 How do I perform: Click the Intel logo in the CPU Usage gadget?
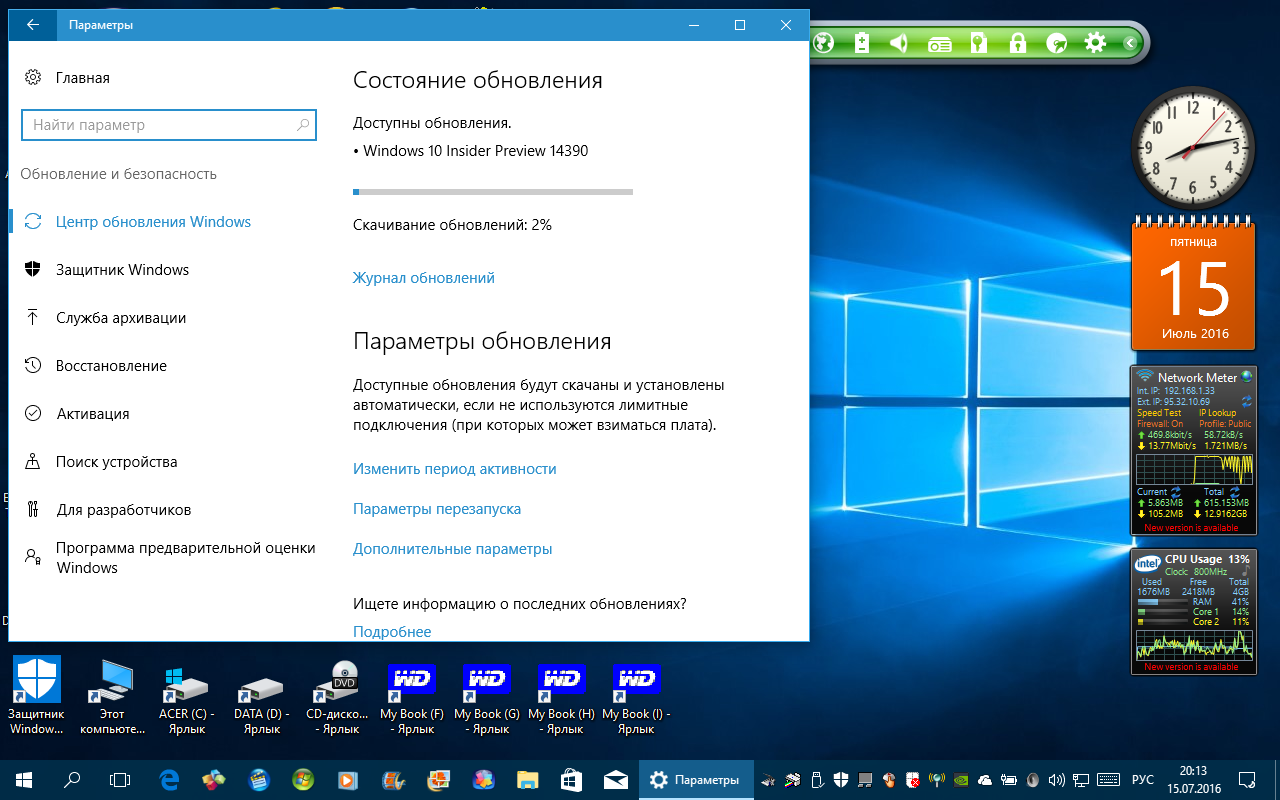point(1148,563)
